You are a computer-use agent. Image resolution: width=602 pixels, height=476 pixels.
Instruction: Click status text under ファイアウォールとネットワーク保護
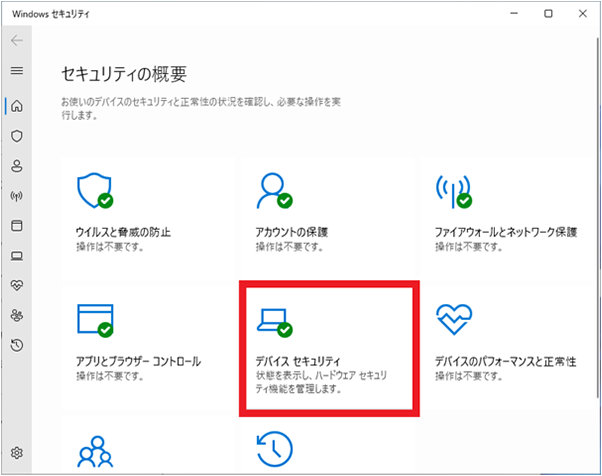469,246
